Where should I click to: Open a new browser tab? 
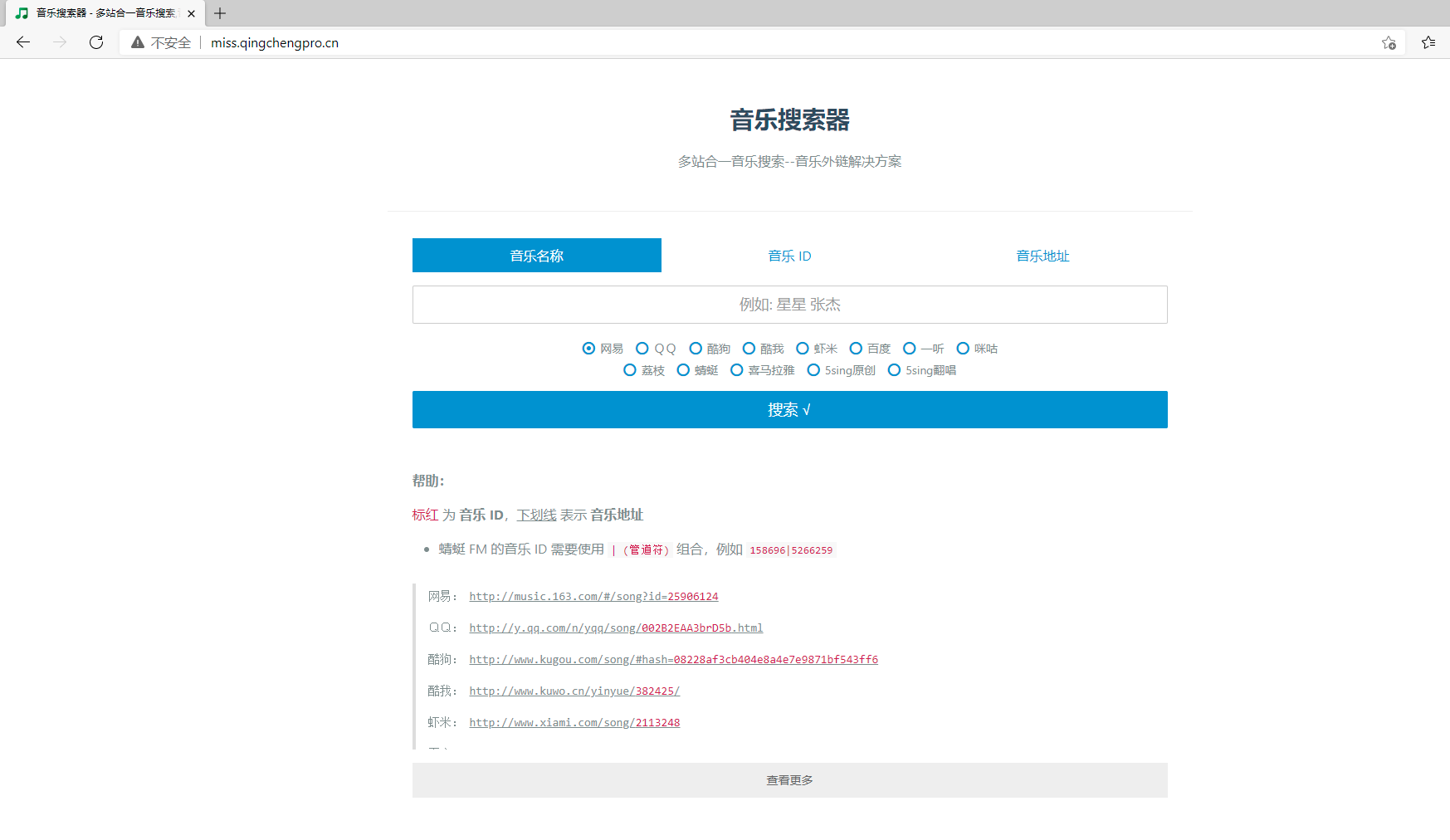220,13
